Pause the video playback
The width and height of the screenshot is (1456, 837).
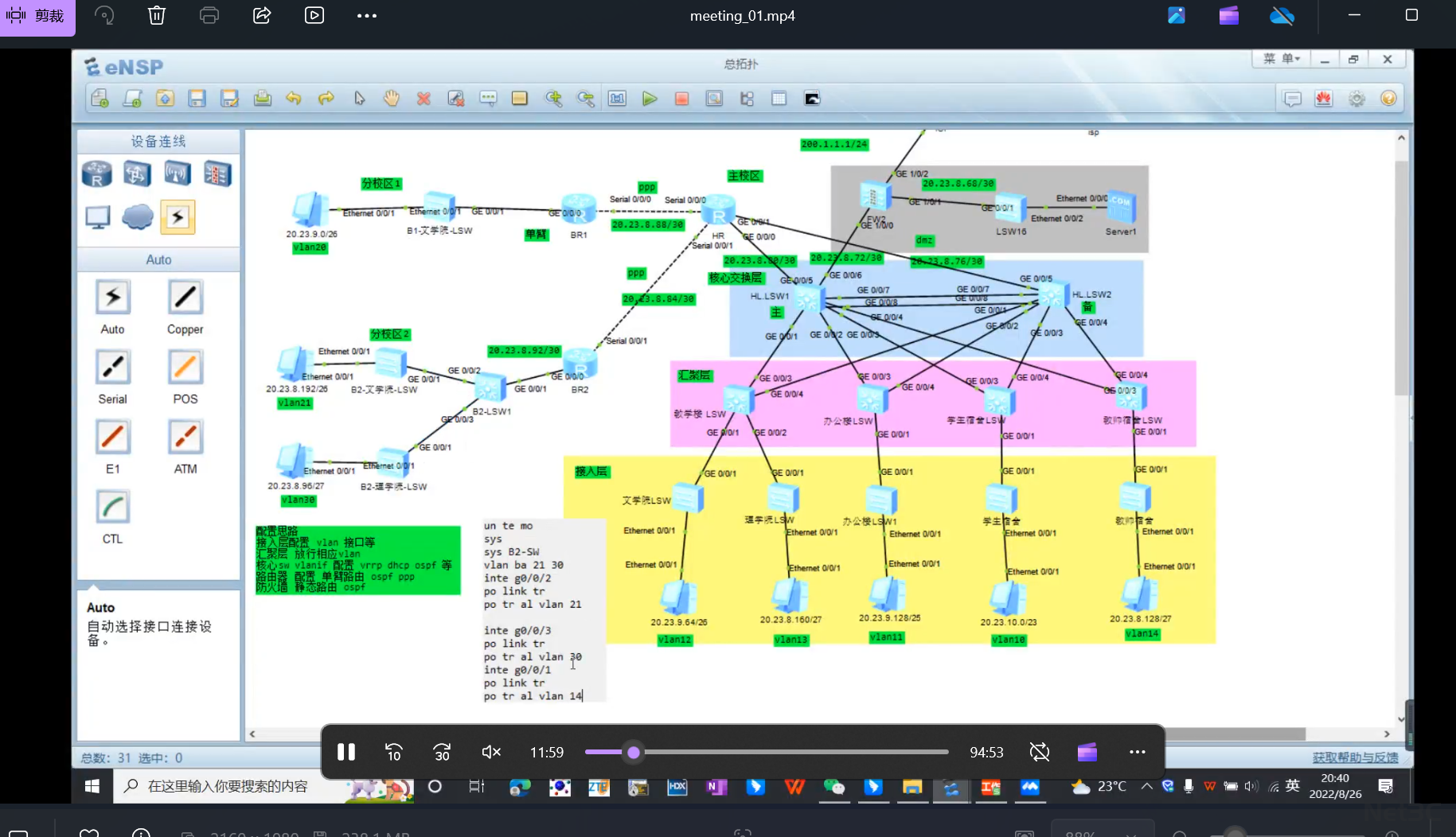point(345,752)
